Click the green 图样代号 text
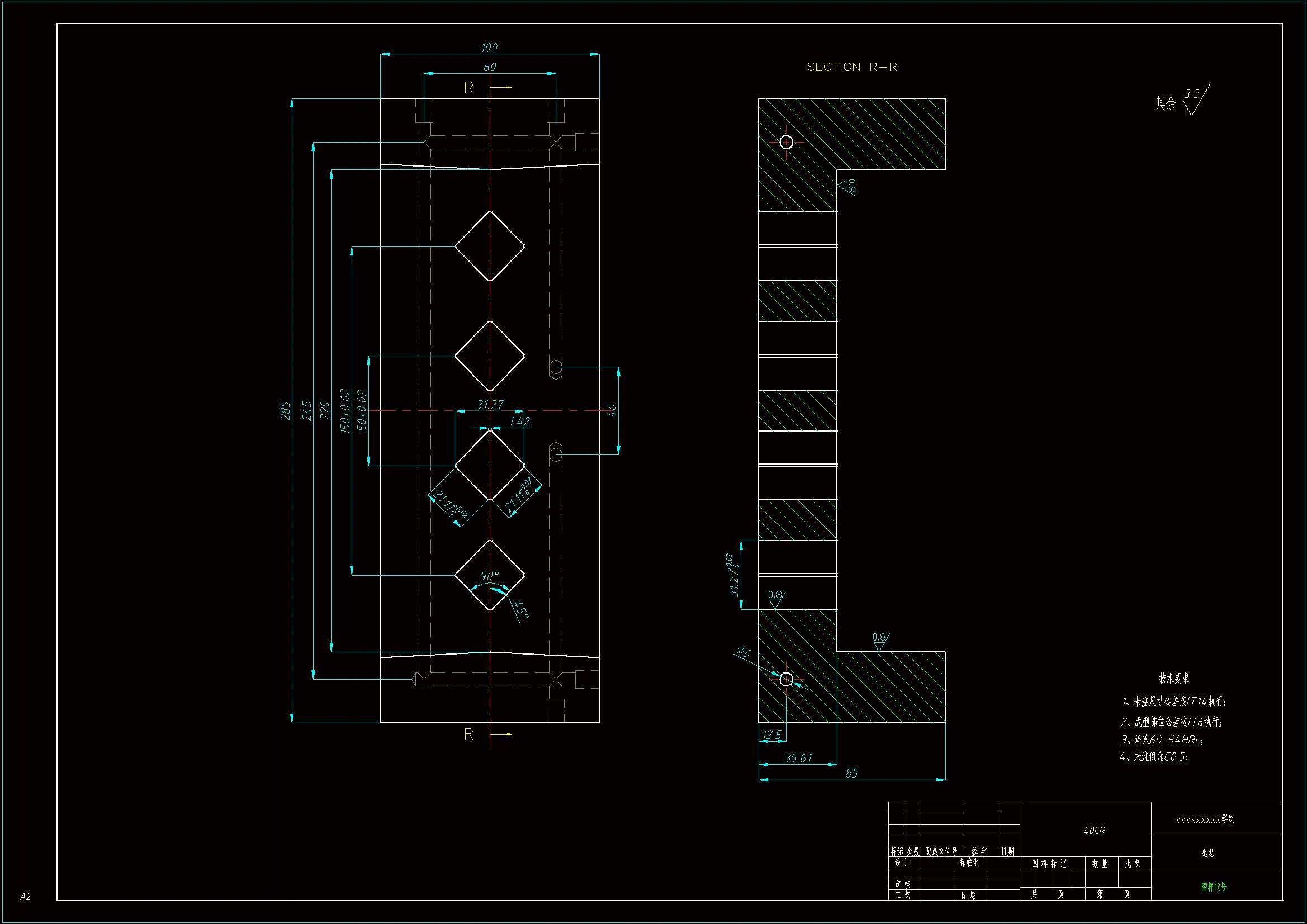 (1214, 887)
